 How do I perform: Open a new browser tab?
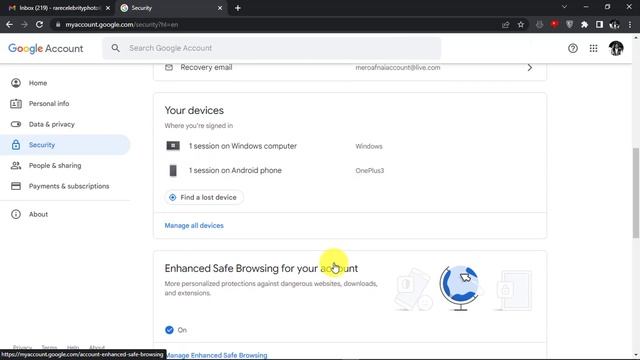(238, 8)
